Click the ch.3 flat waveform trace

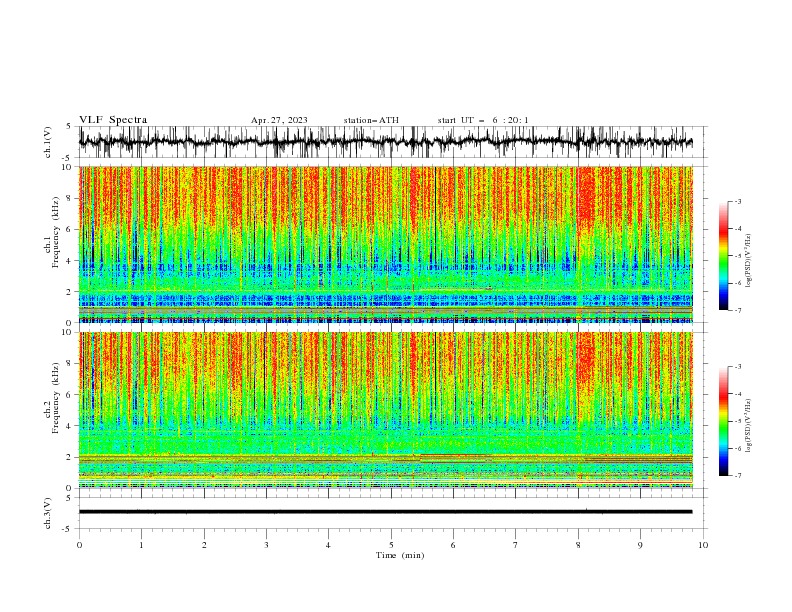385,512
